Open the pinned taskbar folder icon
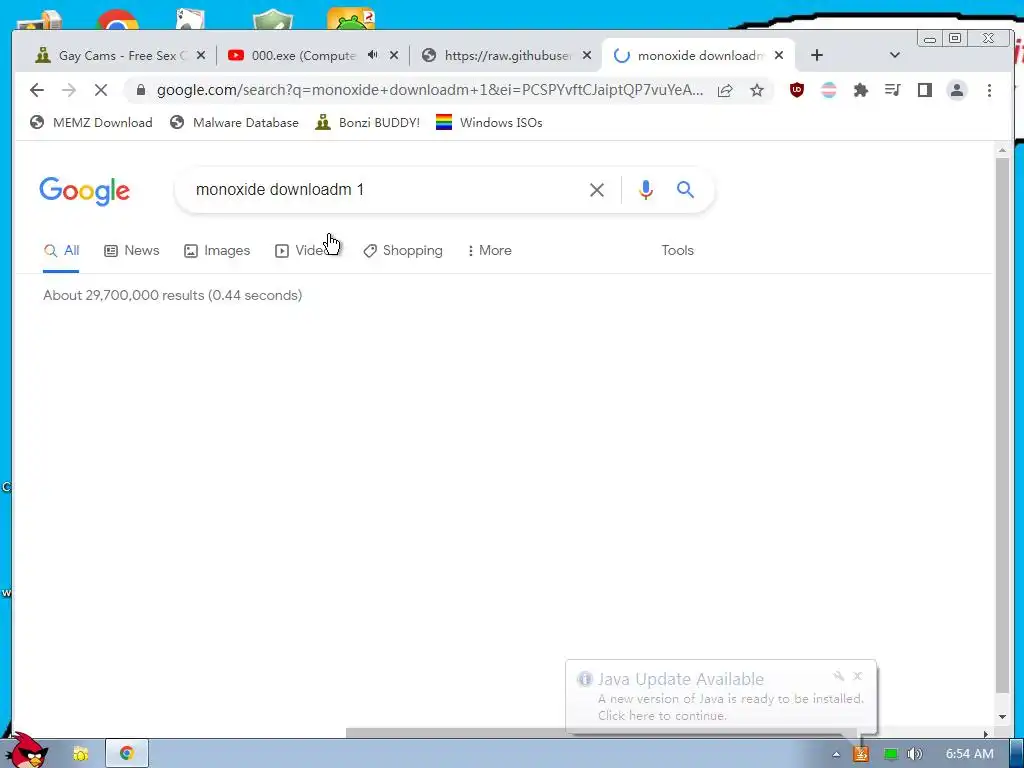This screenshot has height=768, width=1024. [81, 754]
